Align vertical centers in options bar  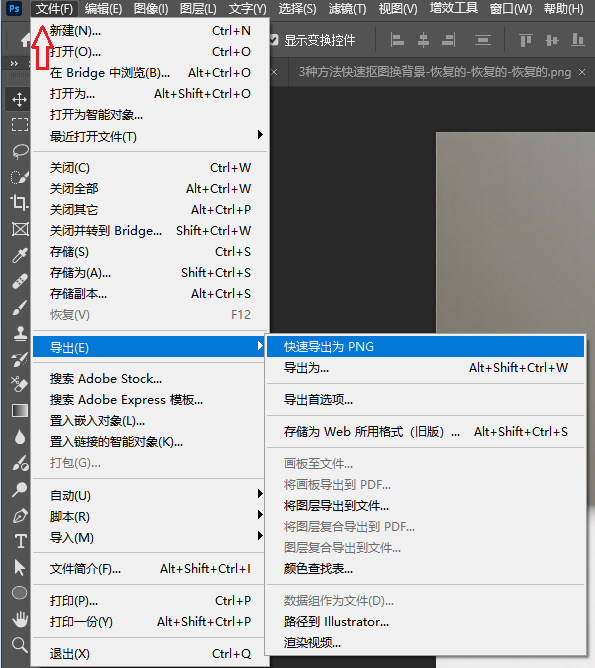point(552,40)
